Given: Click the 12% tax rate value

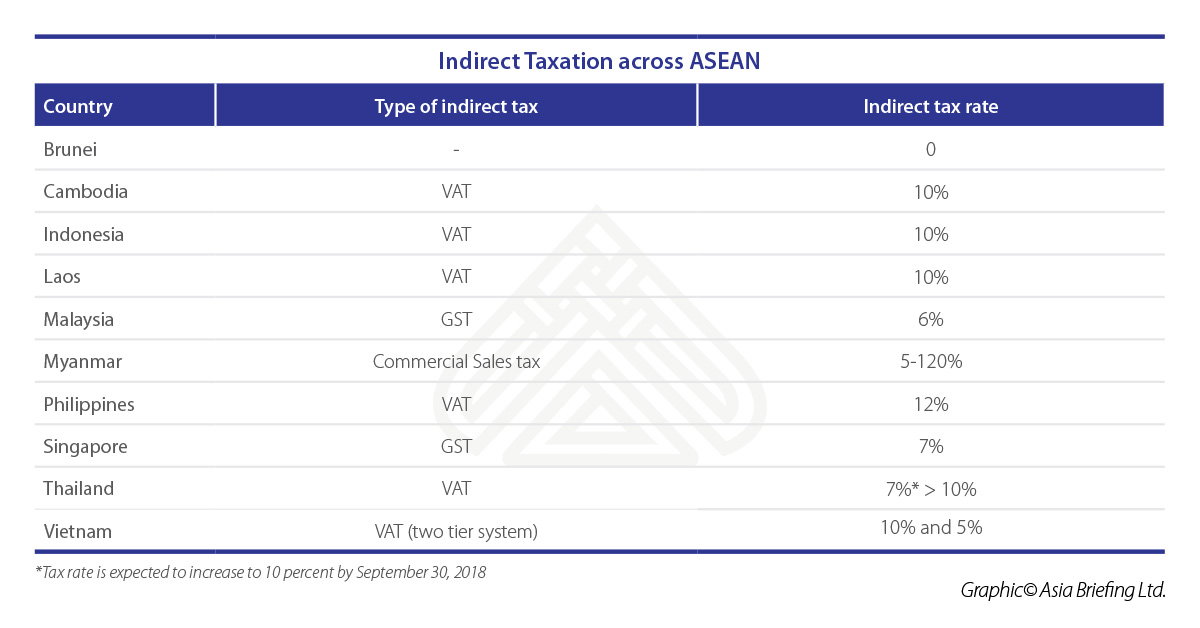Looking at the screenshot, I should click(930, 405).
